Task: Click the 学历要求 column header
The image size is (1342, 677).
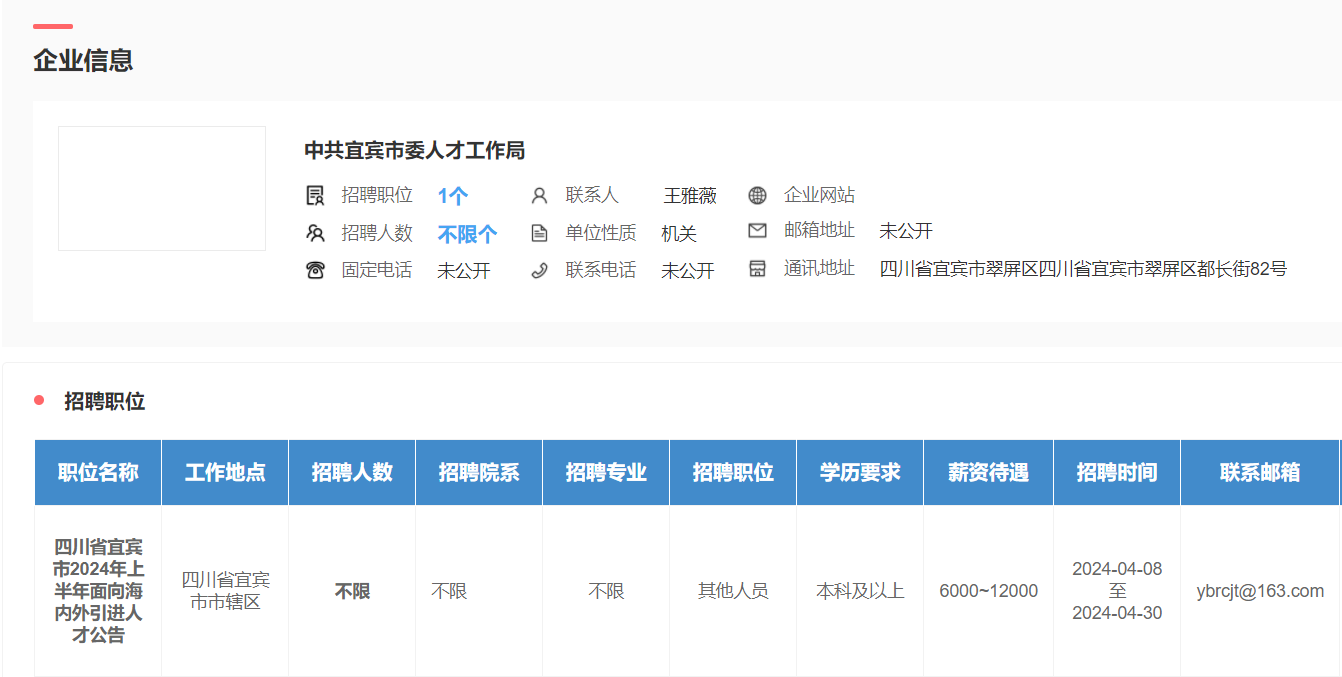Action: click(x=860, y=472)
